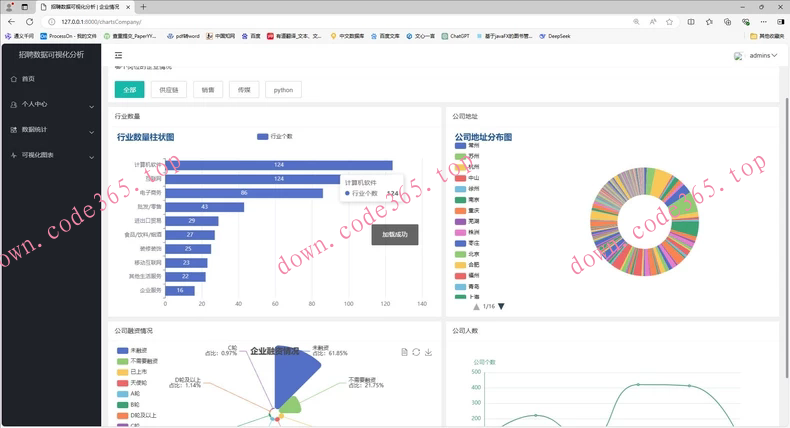Viewport: 790px width, 428px height.
Task: Click the restore/refresh icon on financing chart
Action: pyautogui.click(x=416, y=352)
